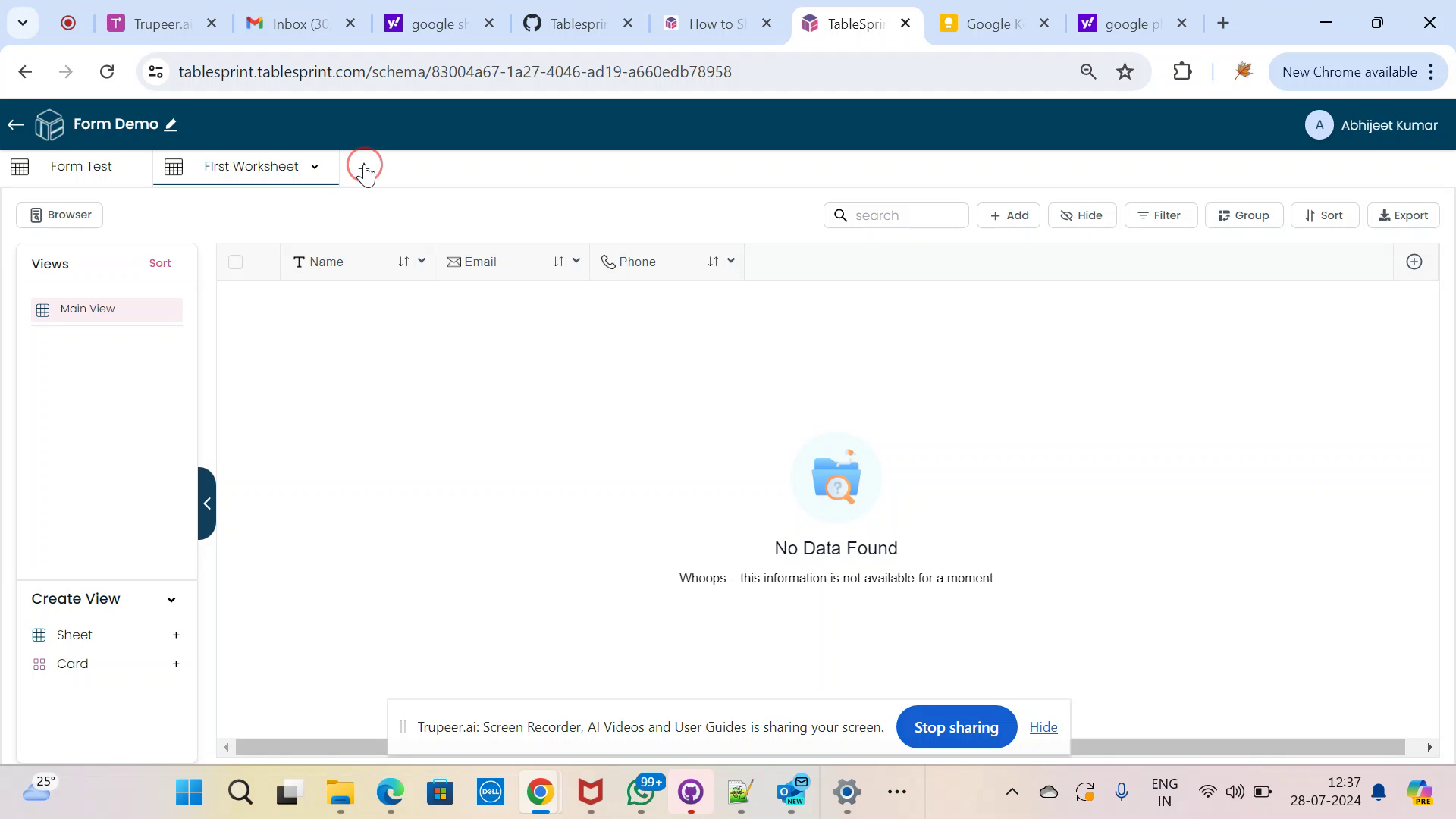Expand the First Worksheet dropdown

315,167
